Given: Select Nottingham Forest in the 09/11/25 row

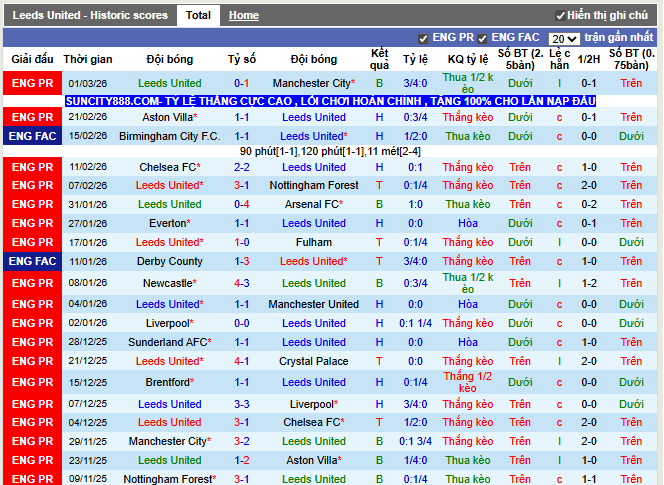Looking at the screenshot, I should 169,479.
